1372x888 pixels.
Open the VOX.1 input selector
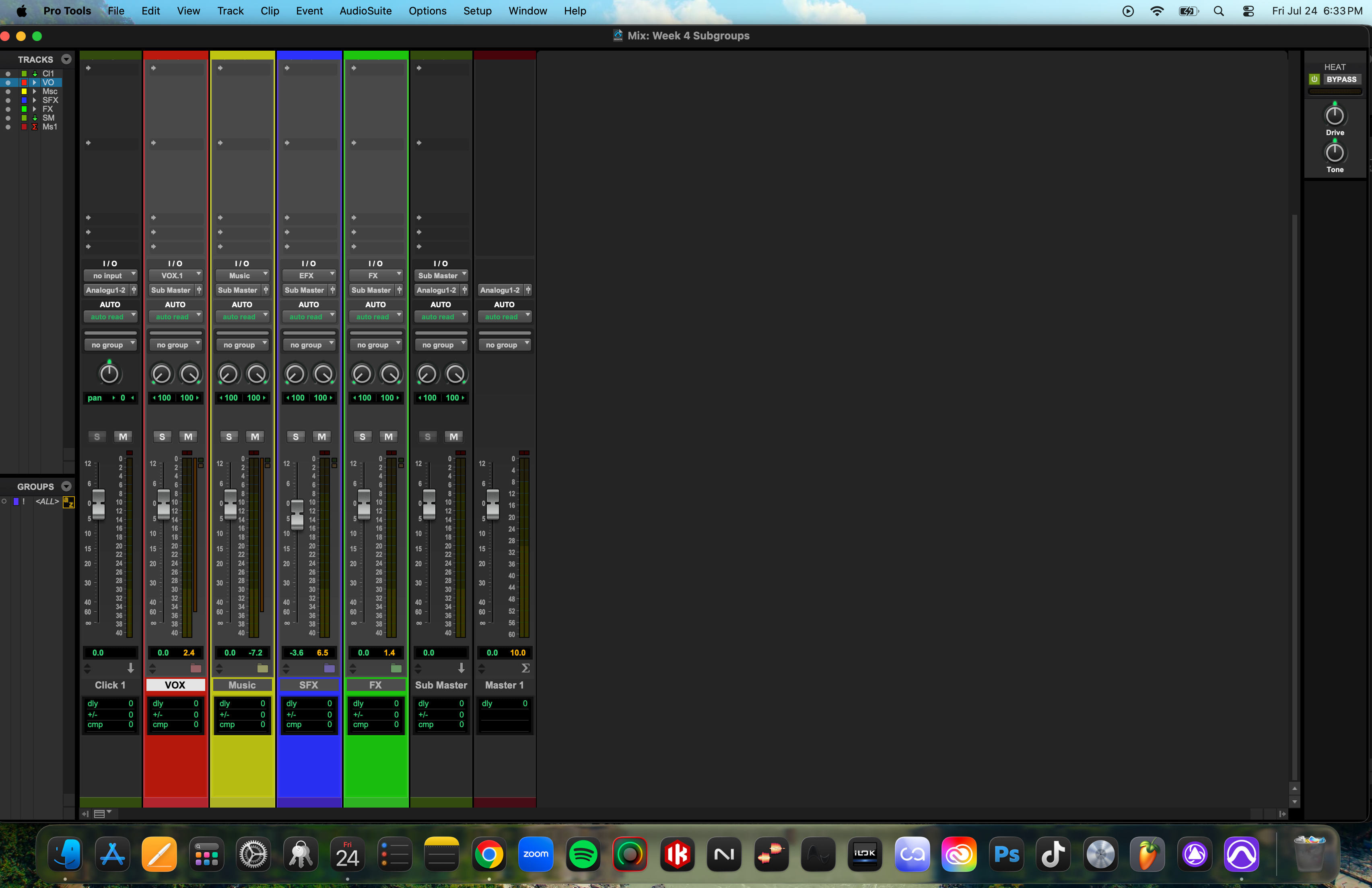[x=175, y=275]
